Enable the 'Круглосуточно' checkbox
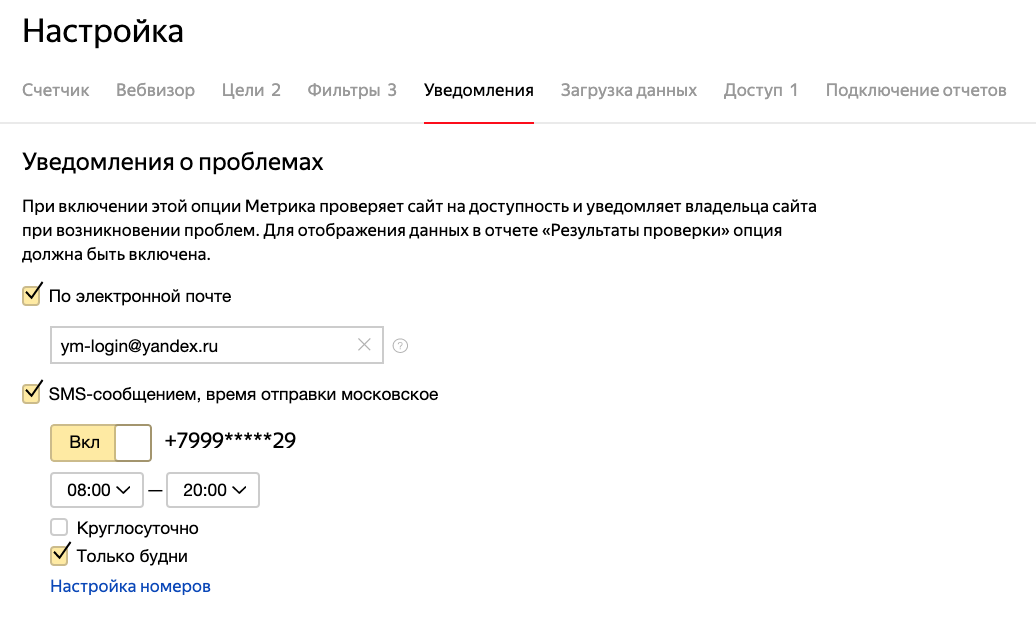Image resolution: width=1036 pixels, height=620 pixels. click(59, 527)
